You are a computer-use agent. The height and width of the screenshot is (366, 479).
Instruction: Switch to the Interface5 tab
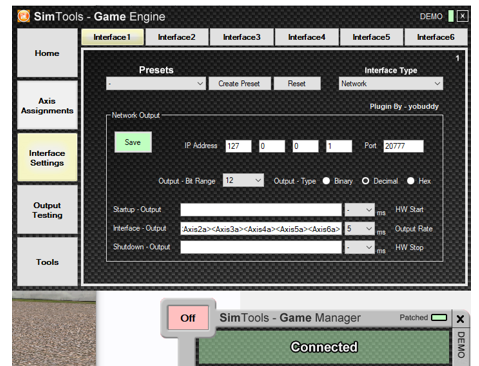point(371,37)
